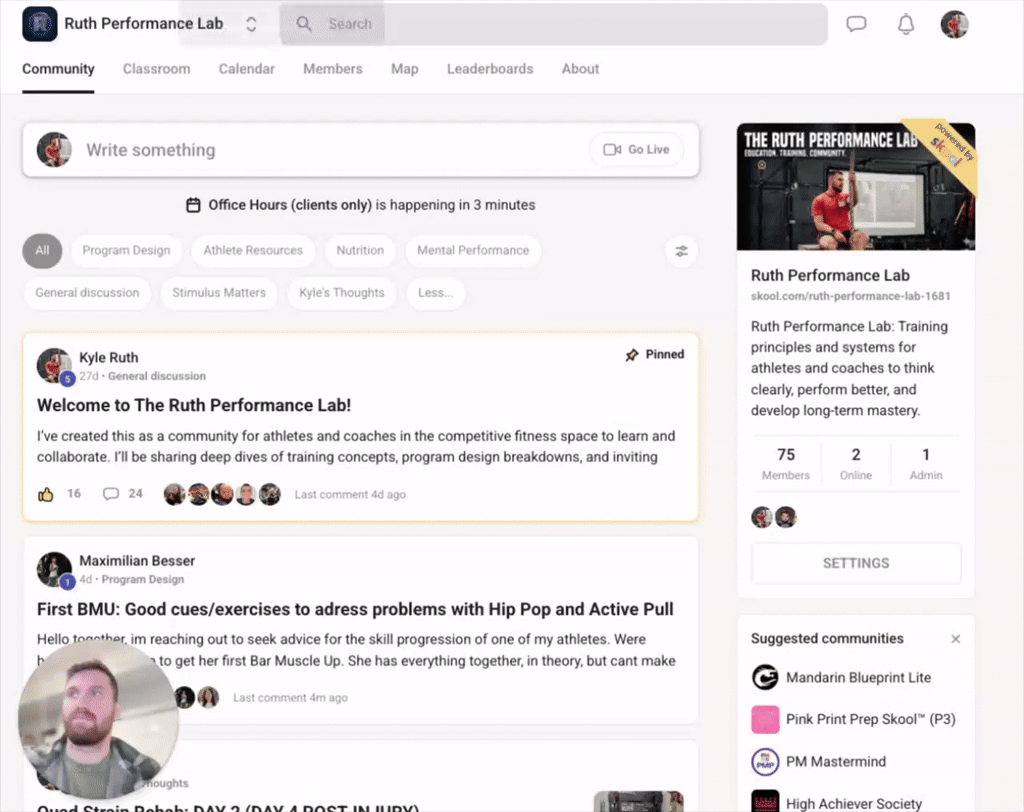Click the SETTINGS button
1024x812 pixels.
coord(855,563)
